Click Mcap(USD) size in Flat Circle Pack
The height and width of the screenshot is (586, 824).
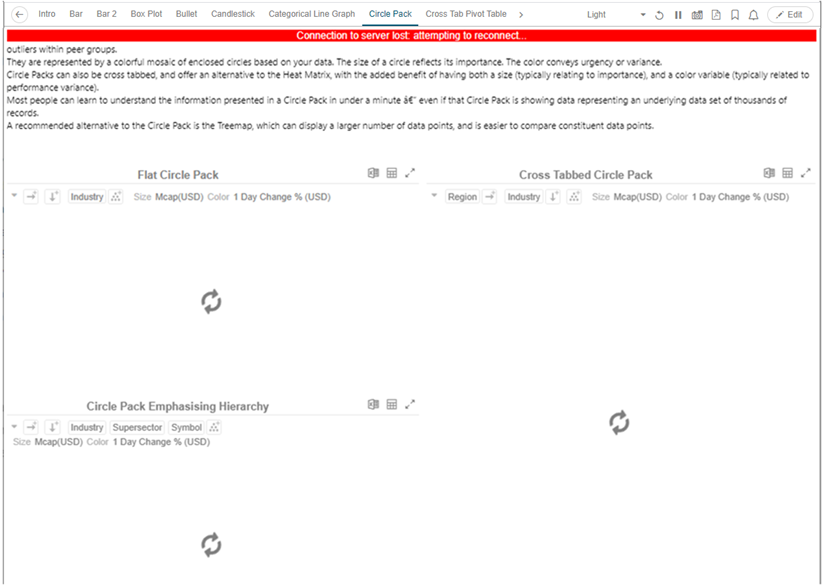click(x=179, y=197)
